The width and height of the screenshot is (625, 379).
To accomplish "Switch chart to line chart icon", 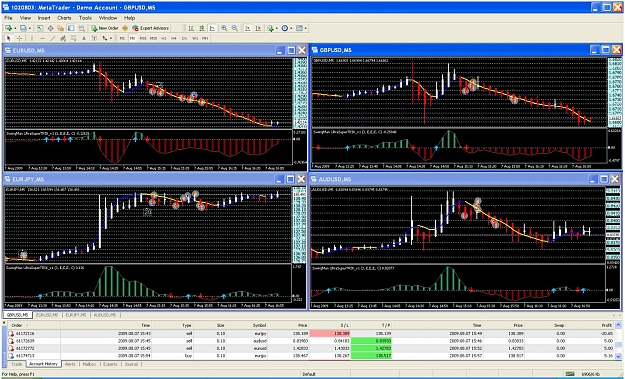I will [212, 28].
